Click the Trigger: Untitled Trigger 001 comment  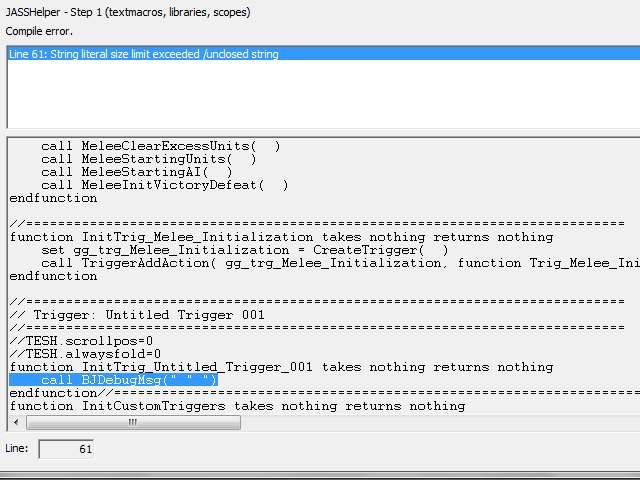(x=137, y=315)
